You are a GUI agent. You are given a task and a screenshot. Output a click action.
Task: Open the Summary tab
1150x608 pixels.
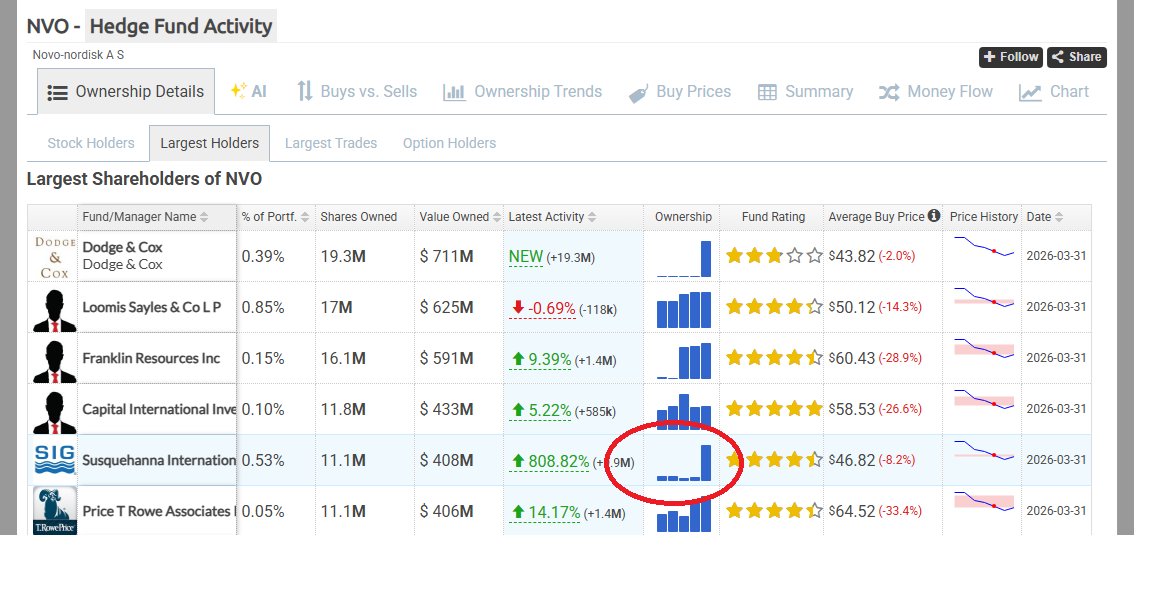805,92
